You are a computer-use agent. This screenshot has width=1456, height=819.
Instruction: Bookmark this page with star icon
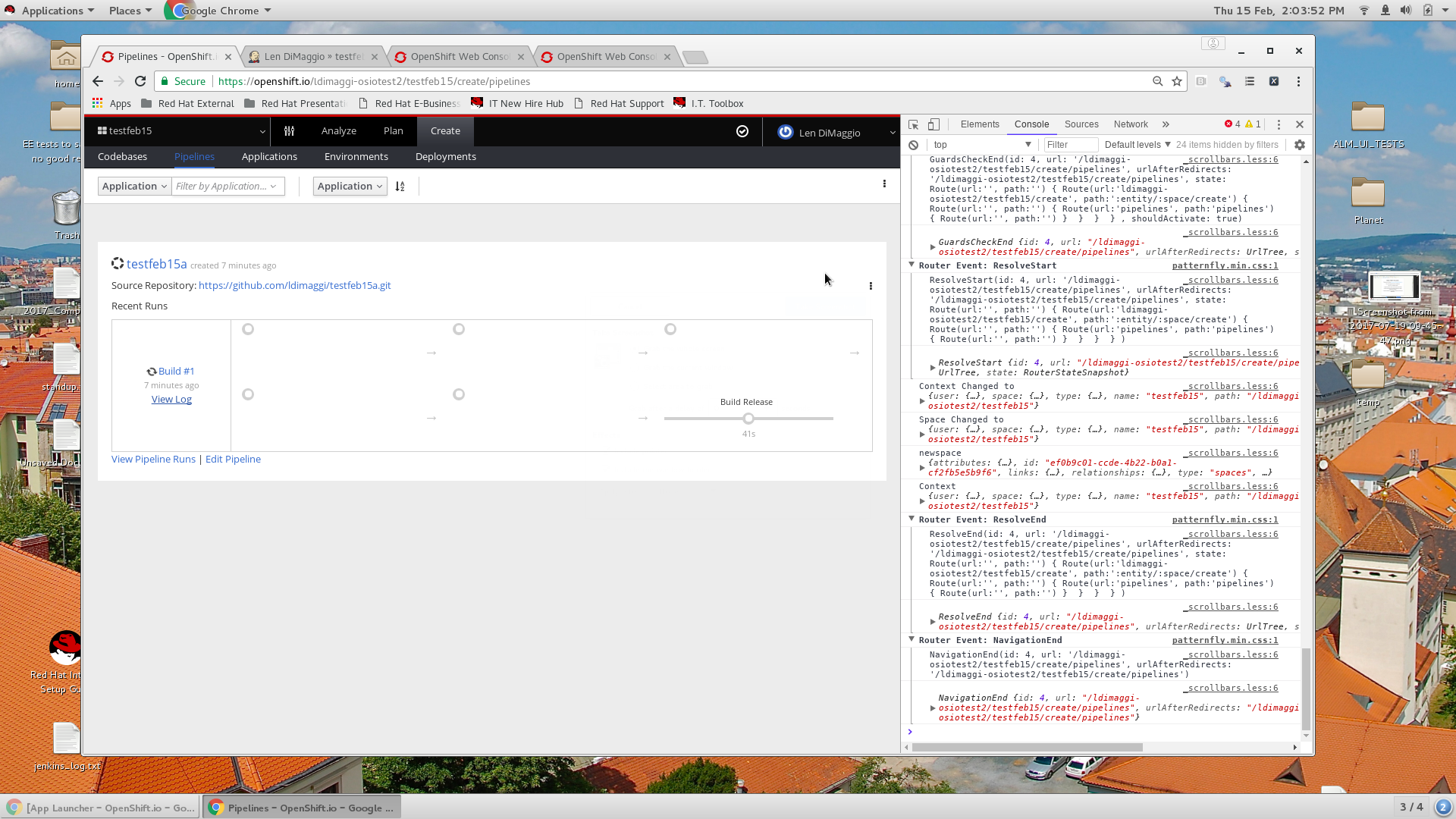pos(1177,81)
